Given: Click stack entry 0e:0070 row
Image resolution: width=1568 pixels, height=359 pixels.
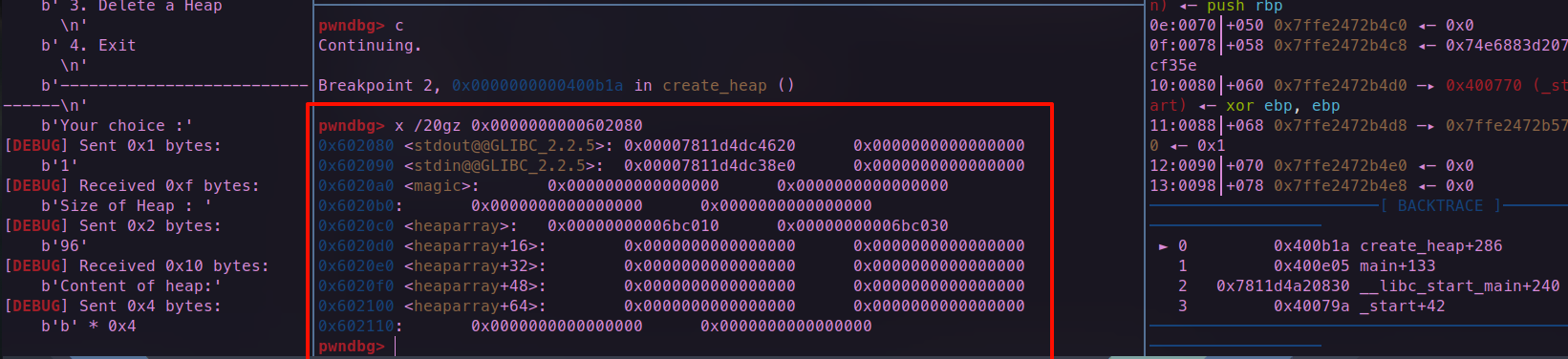Looking at the screenshot, I should [x=1312, y=25].
